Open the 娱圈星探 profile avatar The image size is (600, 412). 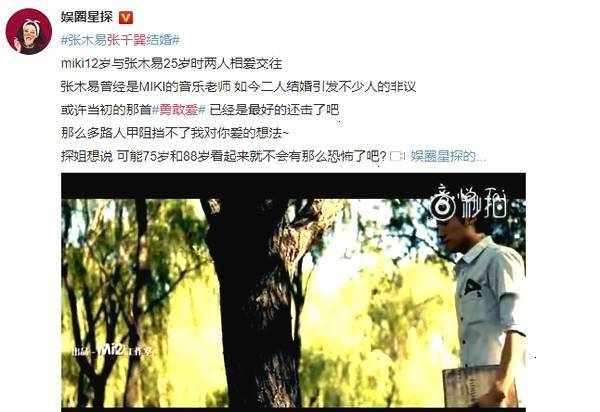click(x=29, y=32)
